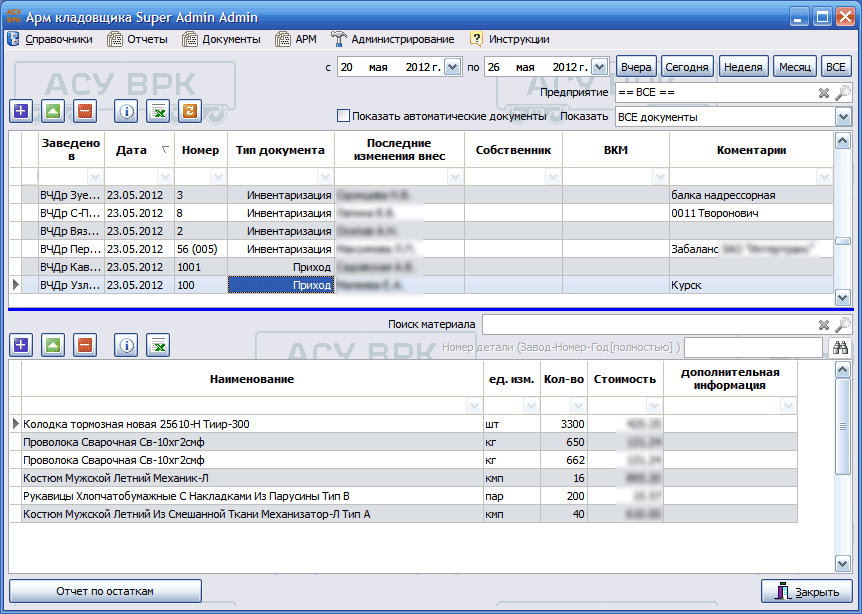
Task: Open the start date calendar dropdown
Action: tap(452, 67)
